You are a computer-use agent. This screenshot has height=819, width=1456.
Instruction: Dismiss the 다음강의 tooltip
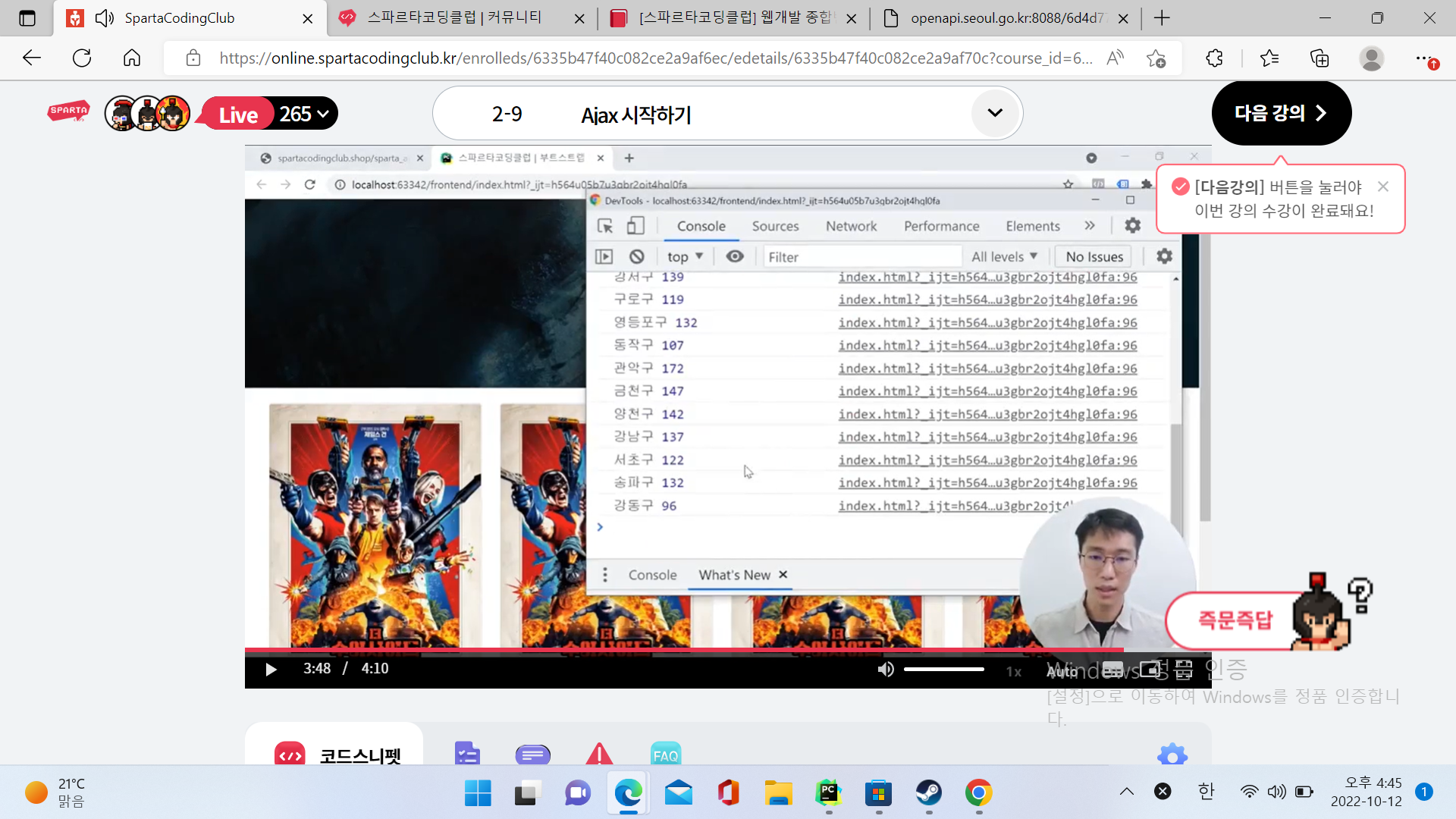(1383, 187)
